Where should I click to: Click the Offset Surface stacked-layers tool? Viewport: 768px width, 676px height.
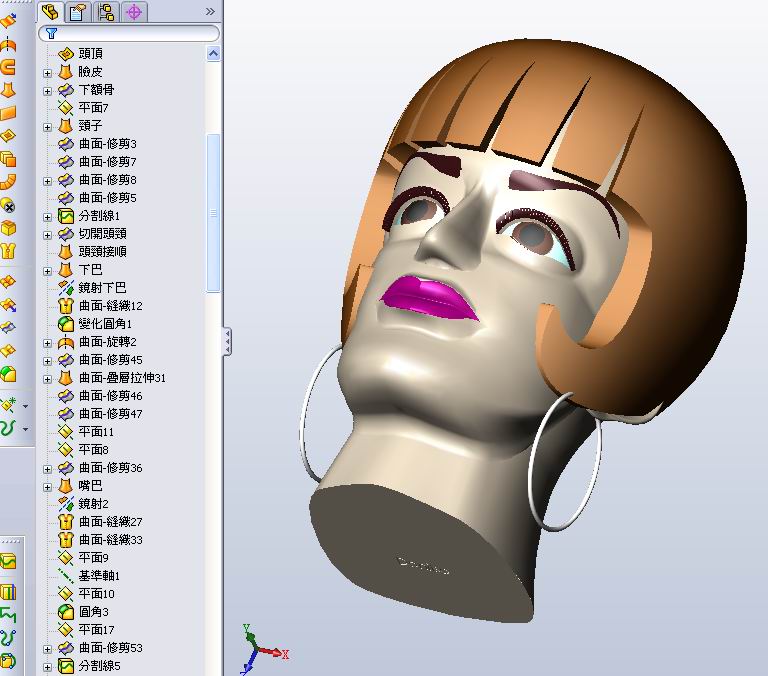click(x=8, y=159)
